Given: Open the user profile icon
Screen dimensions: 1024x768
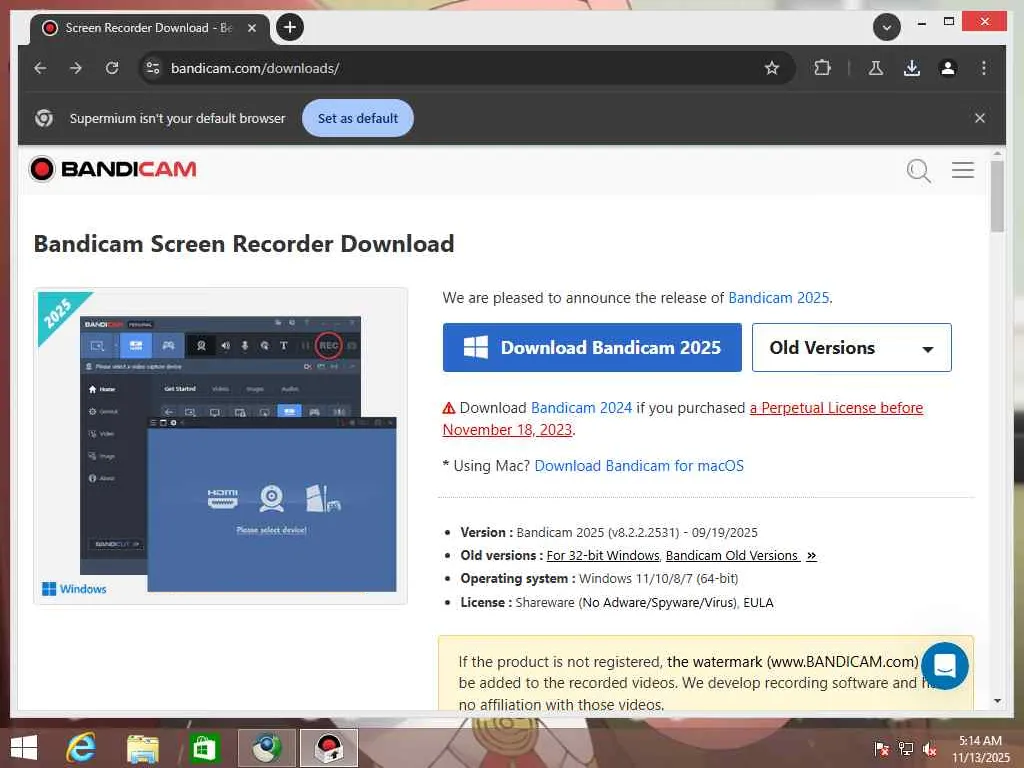Looking at the screenshot, I should point(948,68).
